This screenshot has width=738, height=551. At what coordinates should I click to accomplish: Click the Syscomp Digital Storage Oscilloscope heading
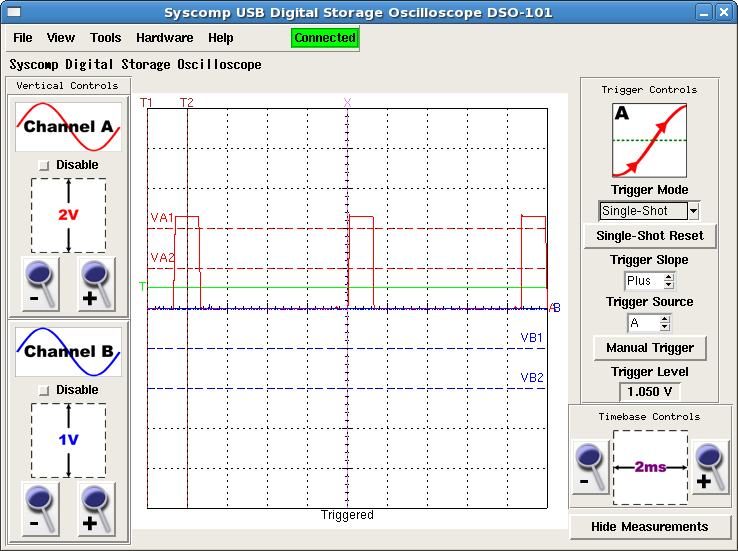click(x=136, y=64)
